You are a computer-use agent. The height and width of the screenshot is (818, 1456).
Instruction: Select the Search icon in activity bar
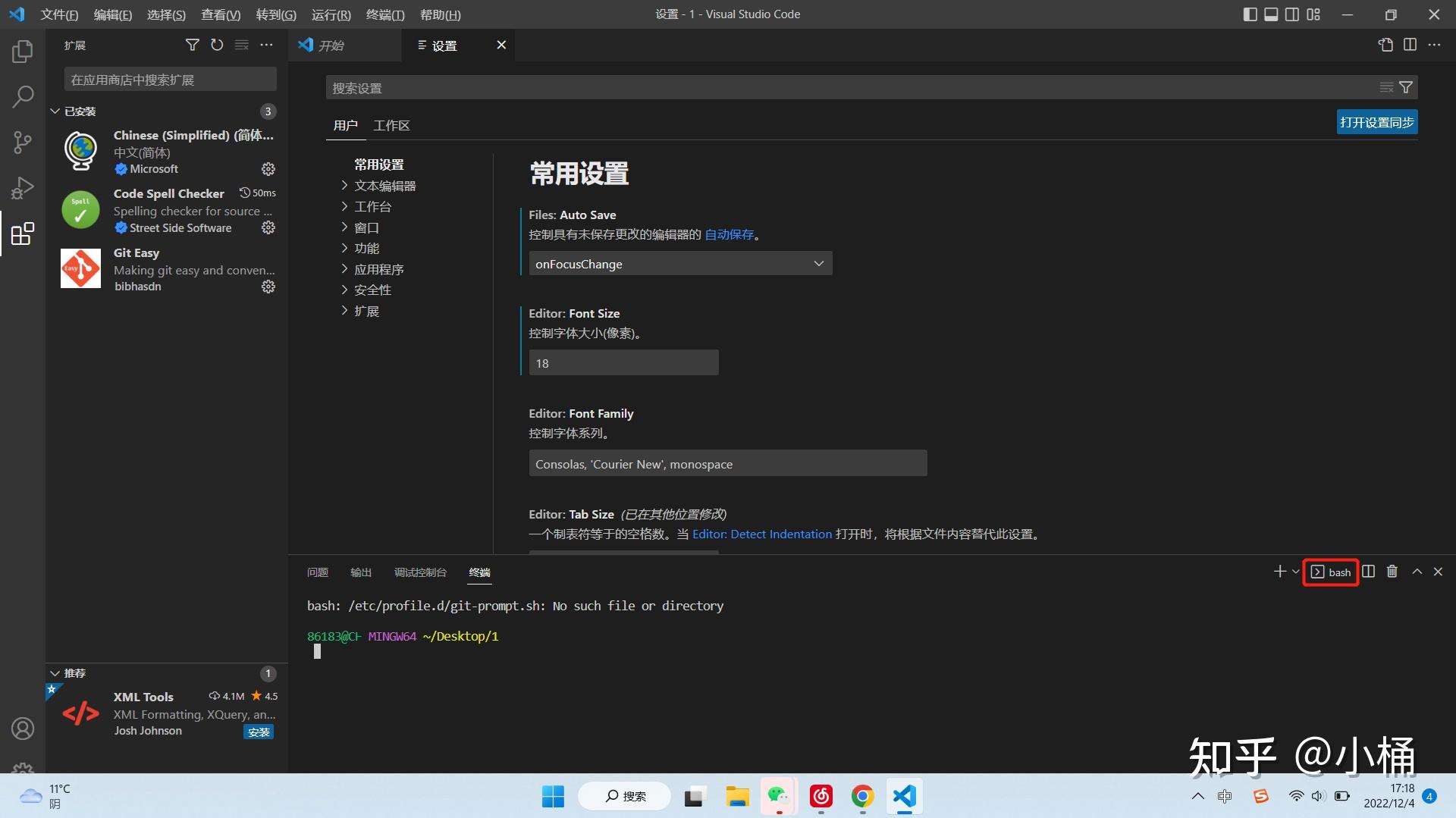tap(22, 96)
